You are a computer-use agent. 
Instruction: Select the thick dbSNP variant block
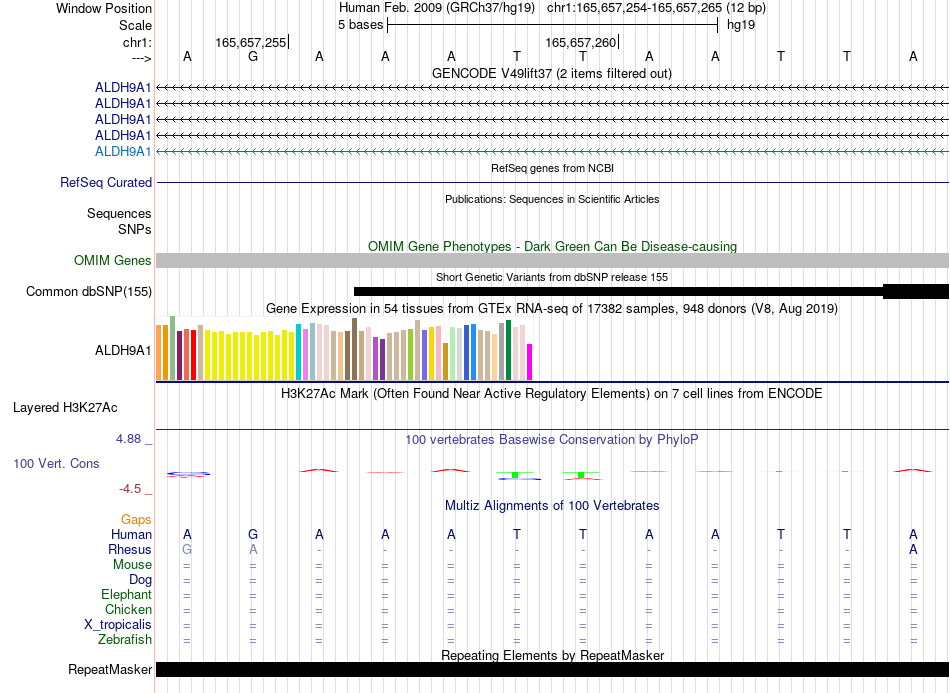916,291
